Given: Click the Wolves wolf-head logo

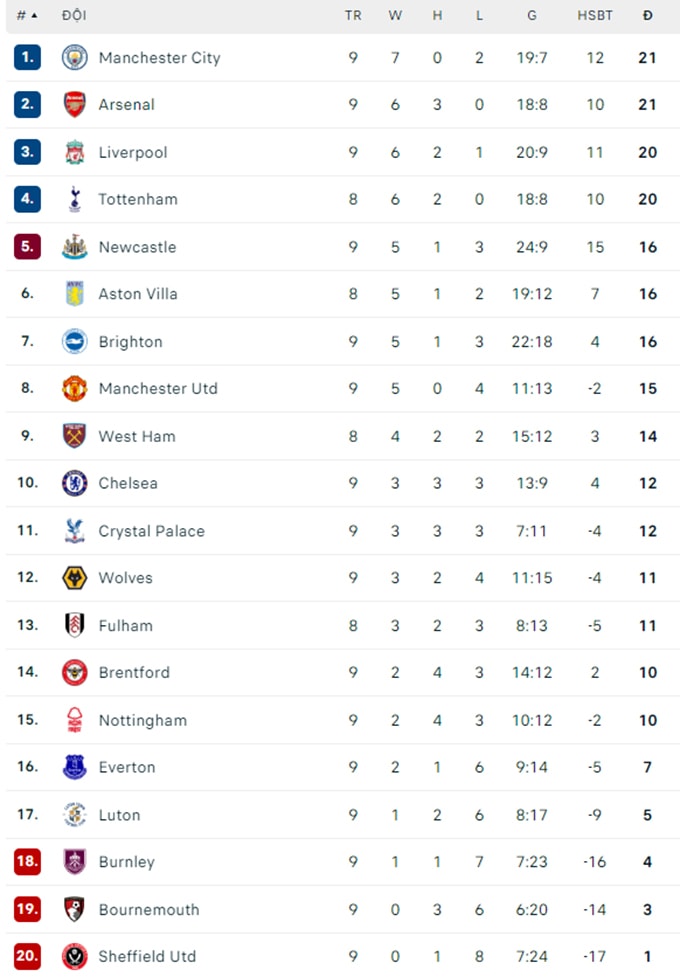Looking at the screenshot, I should coord(74,578).
